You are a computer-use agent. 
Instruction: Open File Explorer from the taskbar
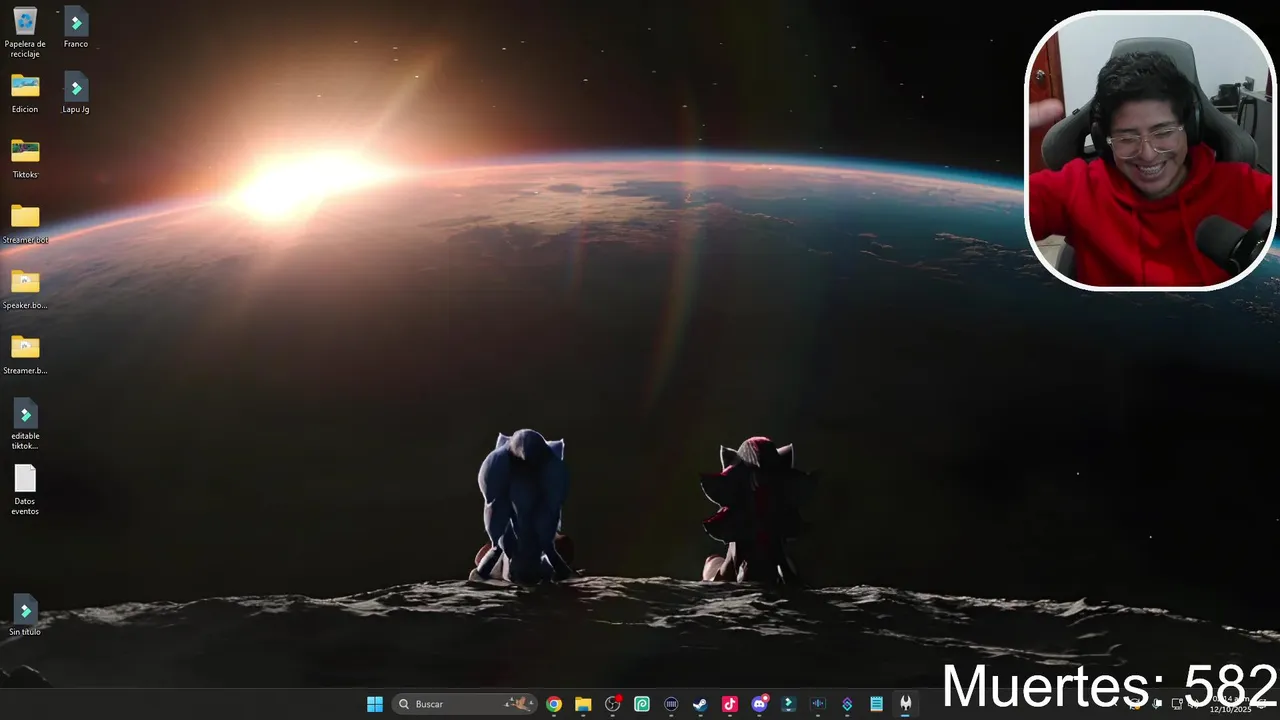[x=583, y=704]
